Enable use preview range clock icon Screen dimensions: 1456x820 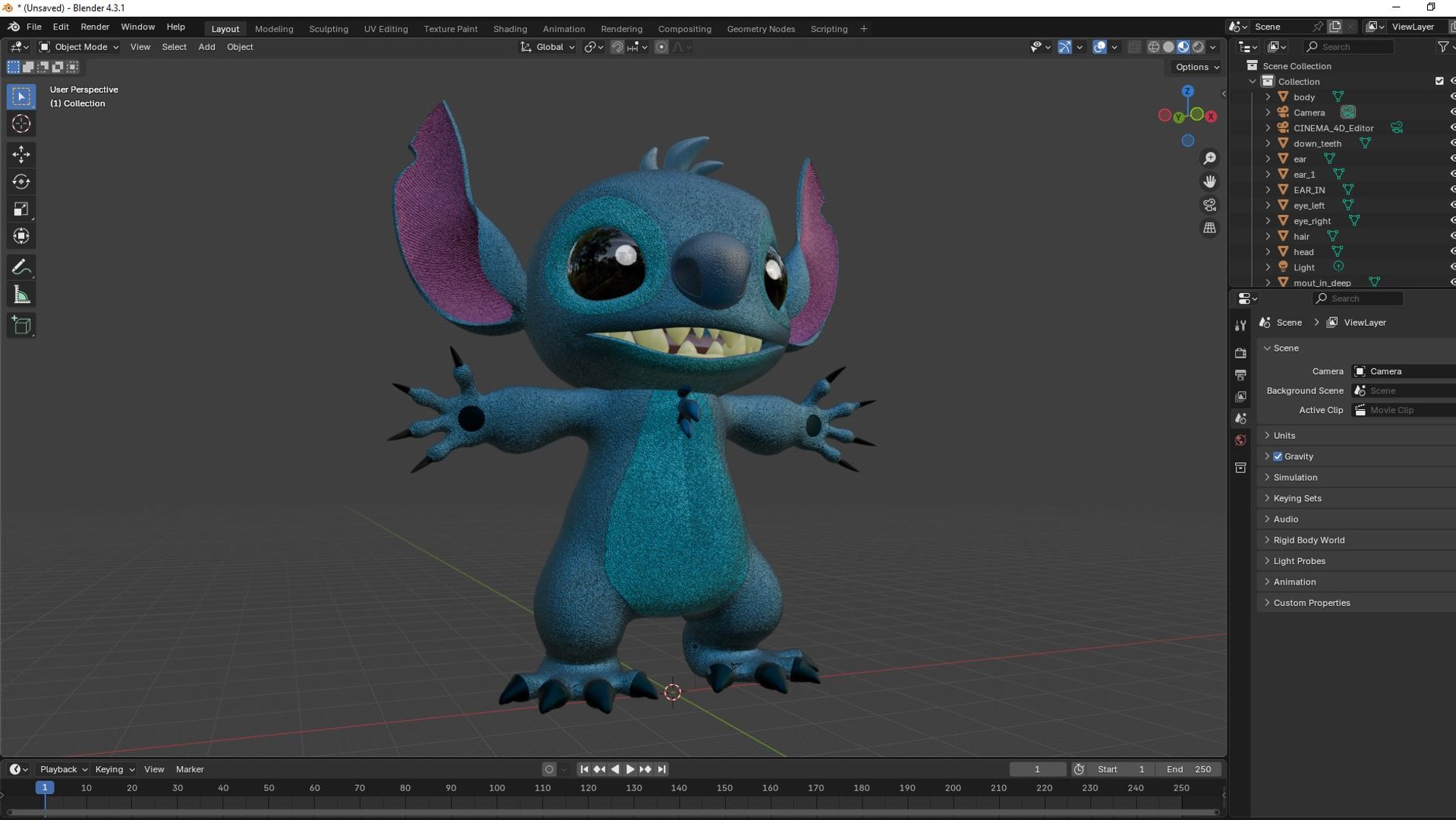tap(1079, 769)
